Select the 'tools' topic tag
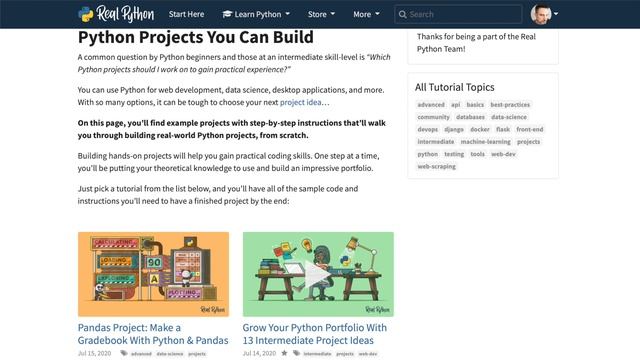640x360 pixels. pos(477,154)
